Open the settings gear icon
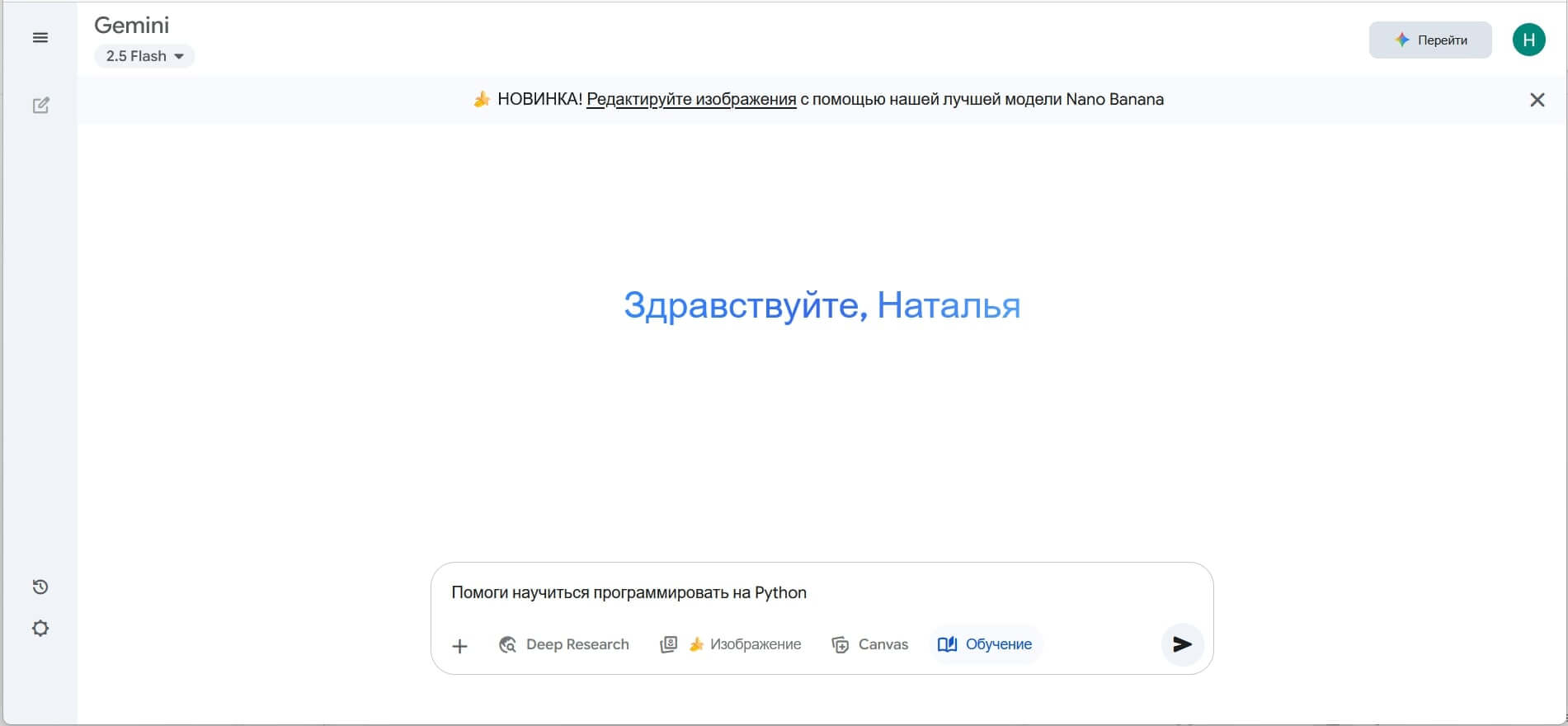Image resolution: width=1568 pixels, height=726 pixels. coord(40,629)
